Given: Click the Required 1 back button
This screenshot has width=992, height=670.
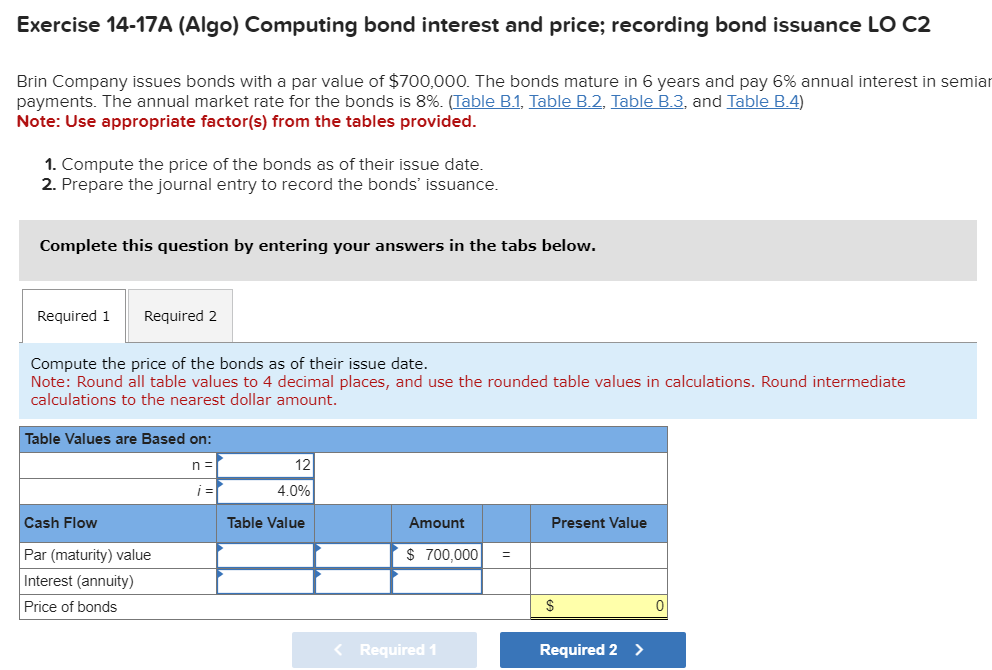Looking at the screenshot, I should 384,649.
